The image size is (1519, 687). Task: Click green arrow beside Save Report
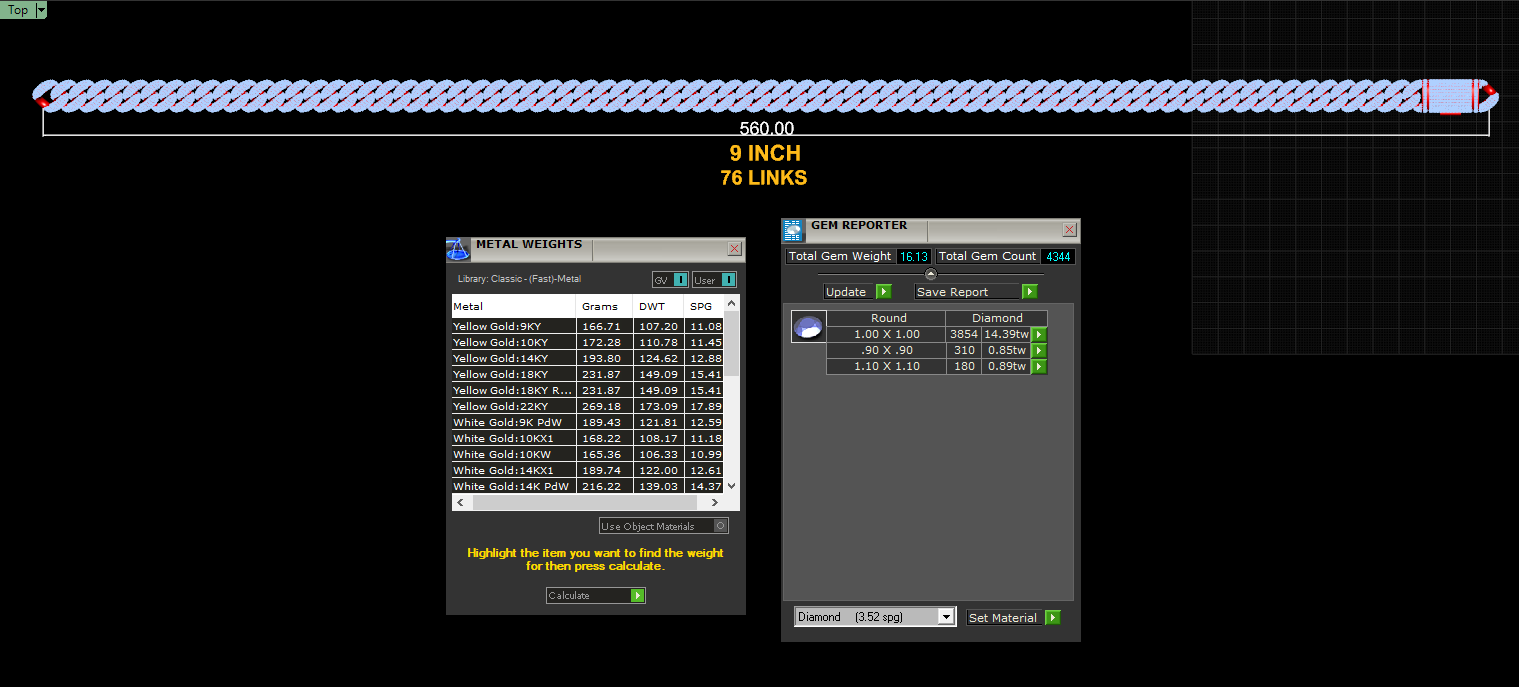point(1030,292)
